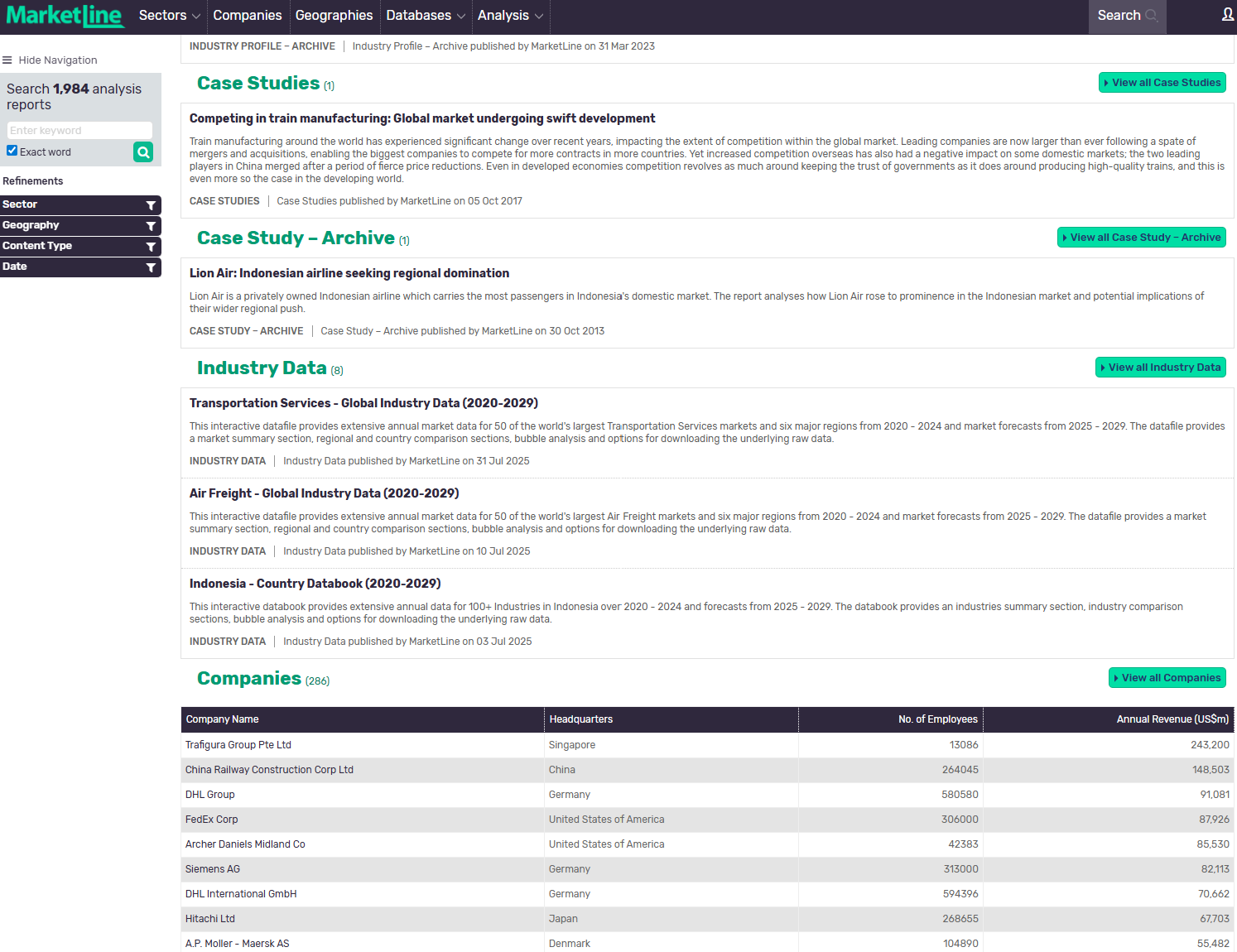
Task: Open the Sectors dropdown menu
Action: point(169,16)
